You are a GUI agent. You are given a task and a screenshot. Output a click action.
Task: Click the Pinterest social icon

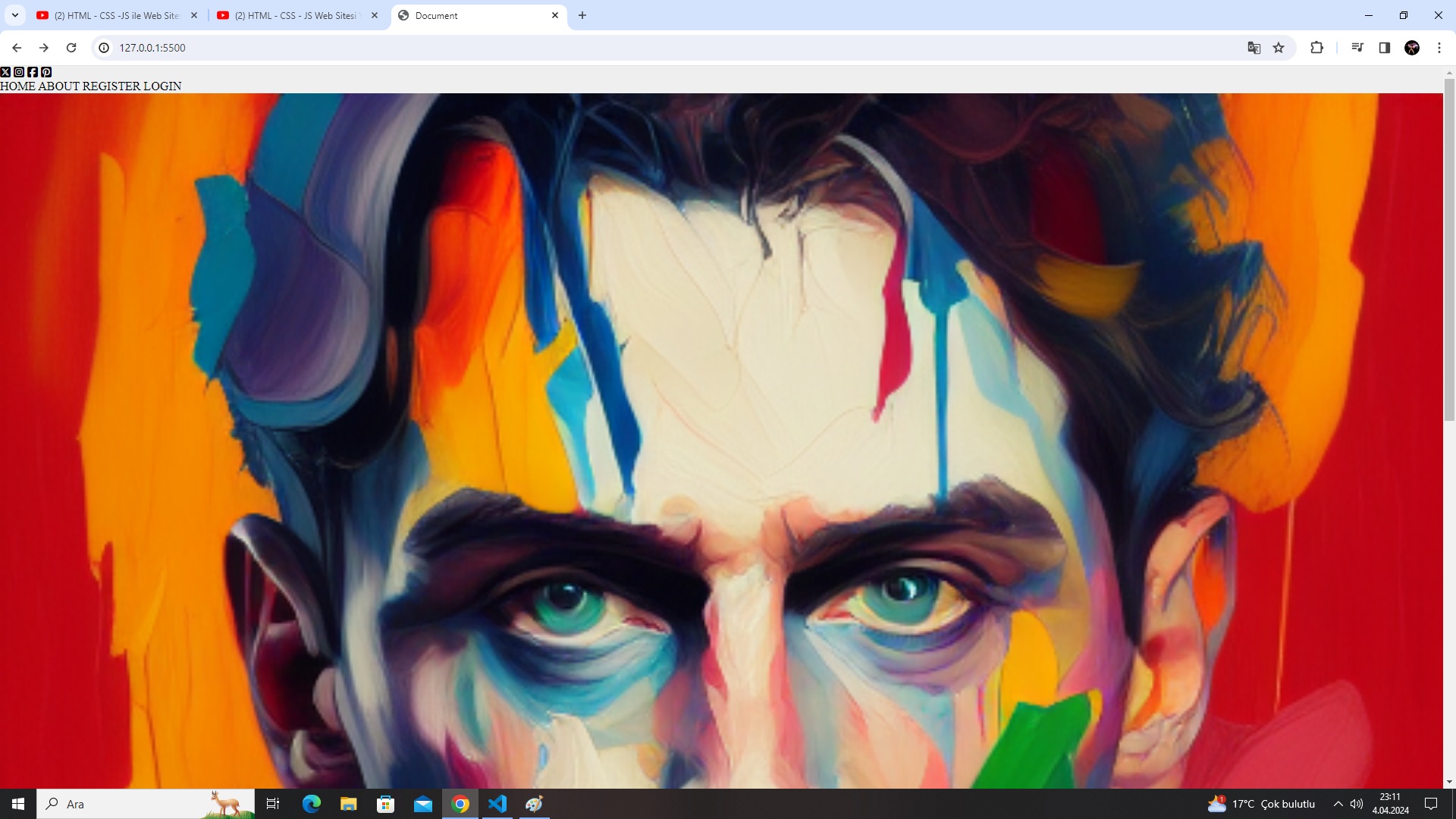click(46, 72)
